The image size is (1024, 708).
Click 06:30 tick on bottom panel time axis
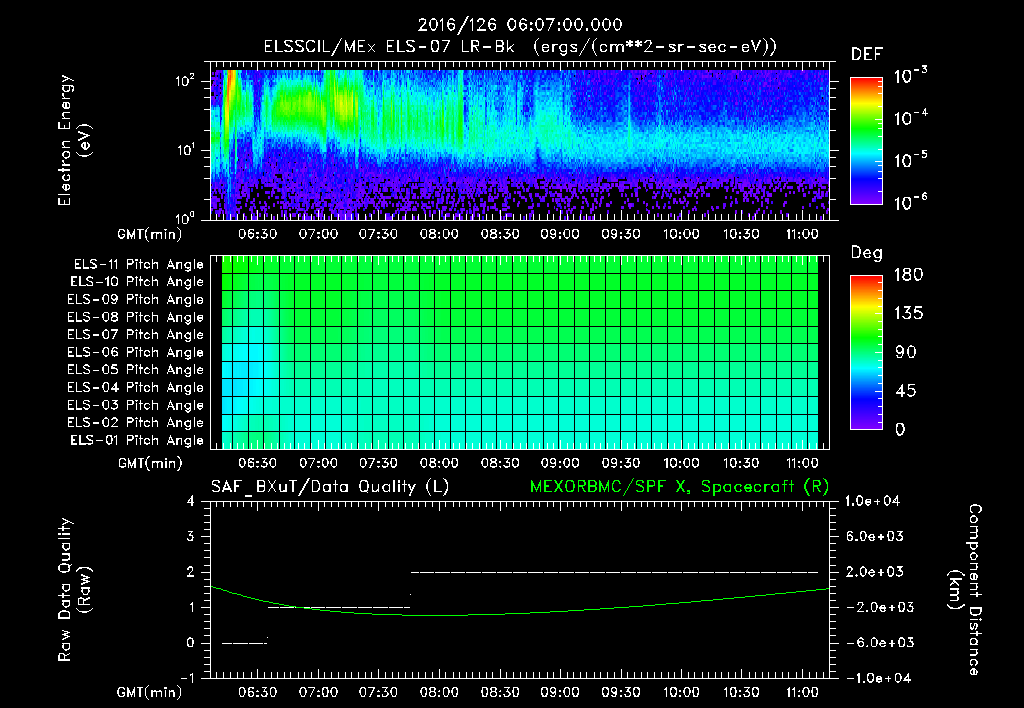point(257,692)
